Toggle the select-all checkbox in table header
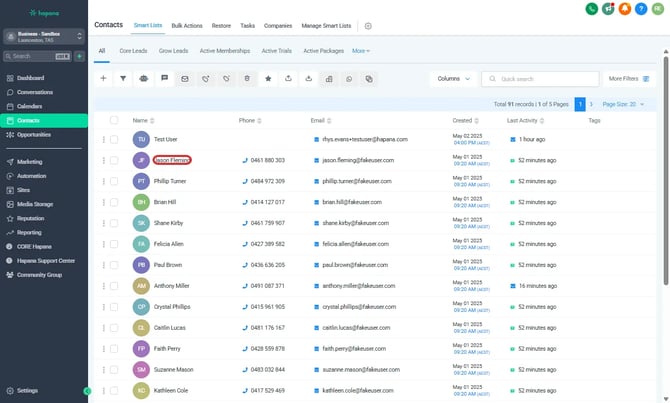 click(x=114, y=120)
